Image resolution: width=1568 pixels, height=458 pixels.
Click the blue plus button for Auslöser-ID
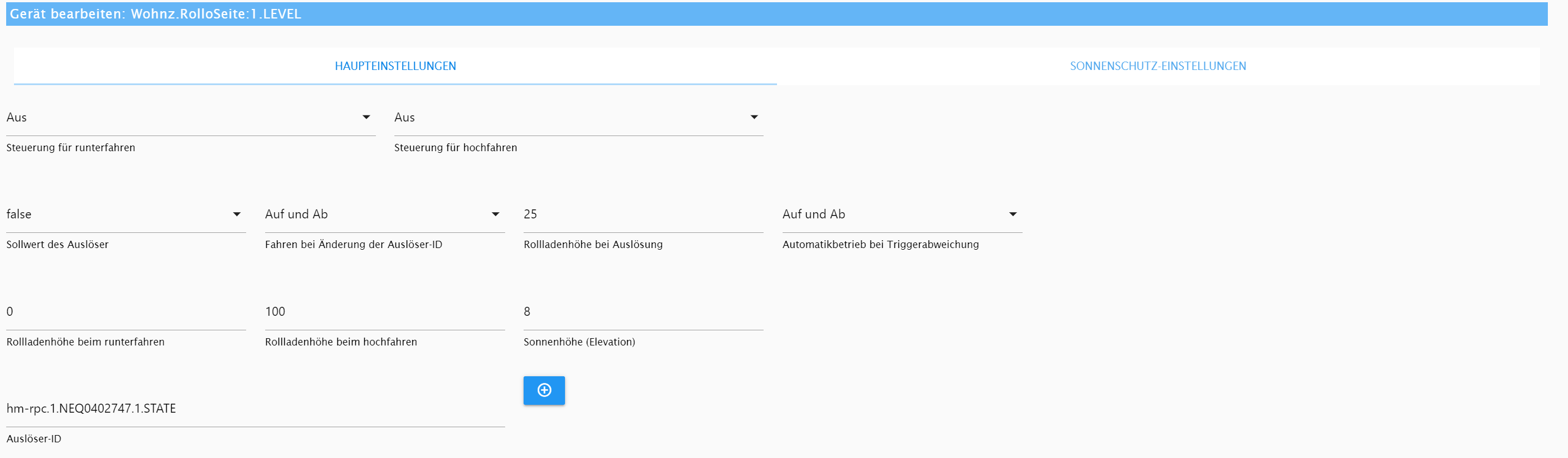coord(544,390)
